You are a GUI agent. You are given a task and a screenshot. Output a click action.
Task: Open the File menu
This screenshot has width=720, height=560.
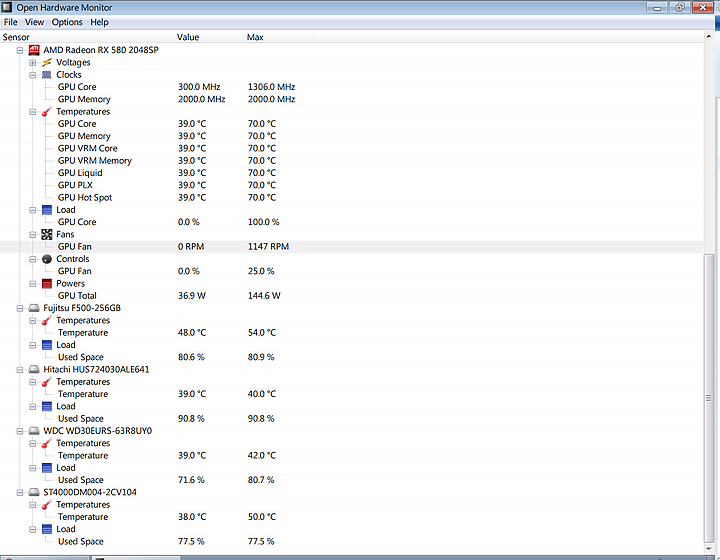click(x=11, y=22)
